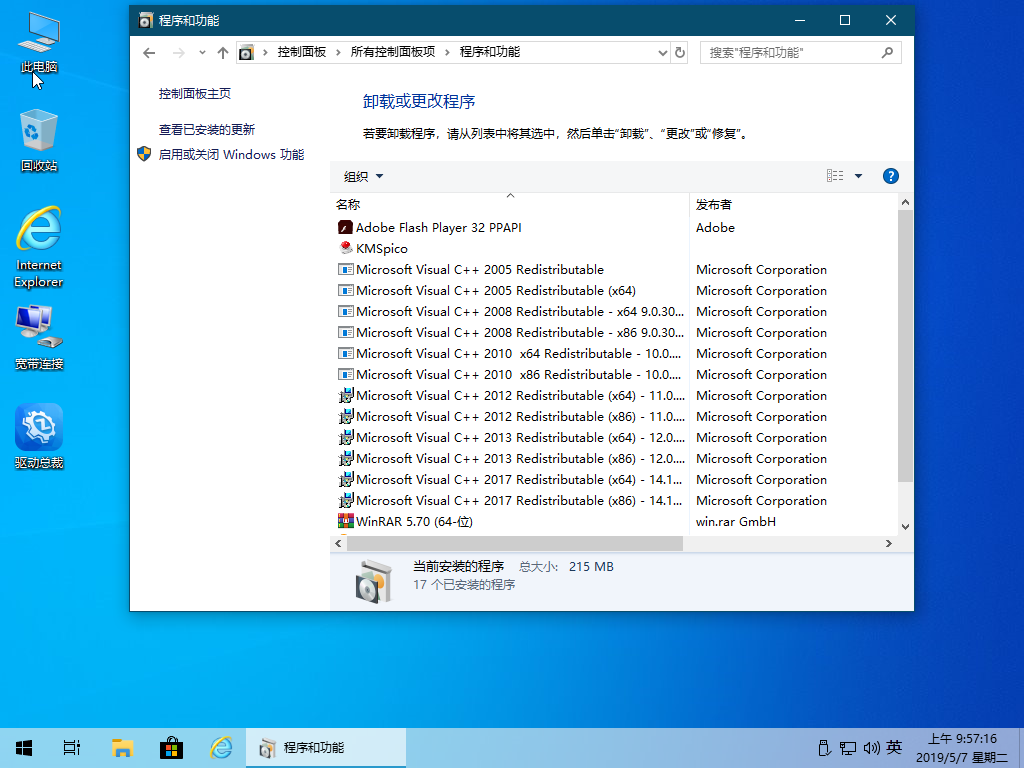Expand the address bar history dropdown
The image size is (1024, 768).
click(662, 53)
